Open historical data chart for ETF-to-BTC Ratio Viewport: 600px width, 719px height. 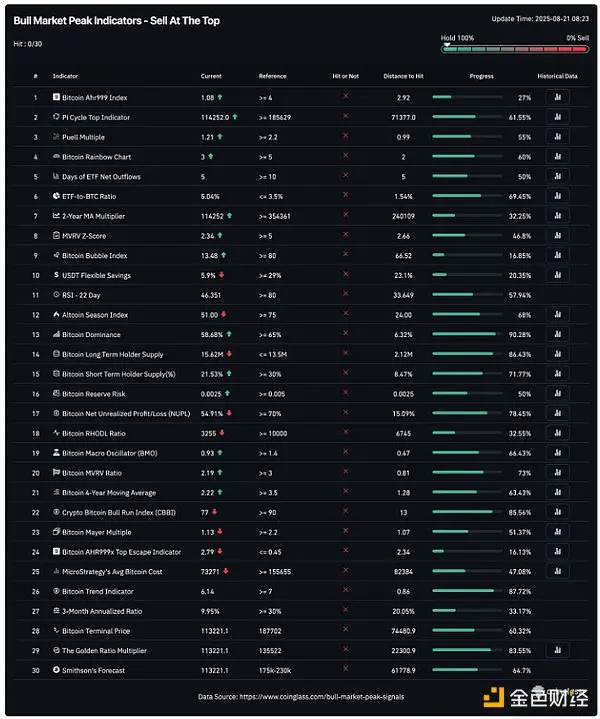[557, 196]
